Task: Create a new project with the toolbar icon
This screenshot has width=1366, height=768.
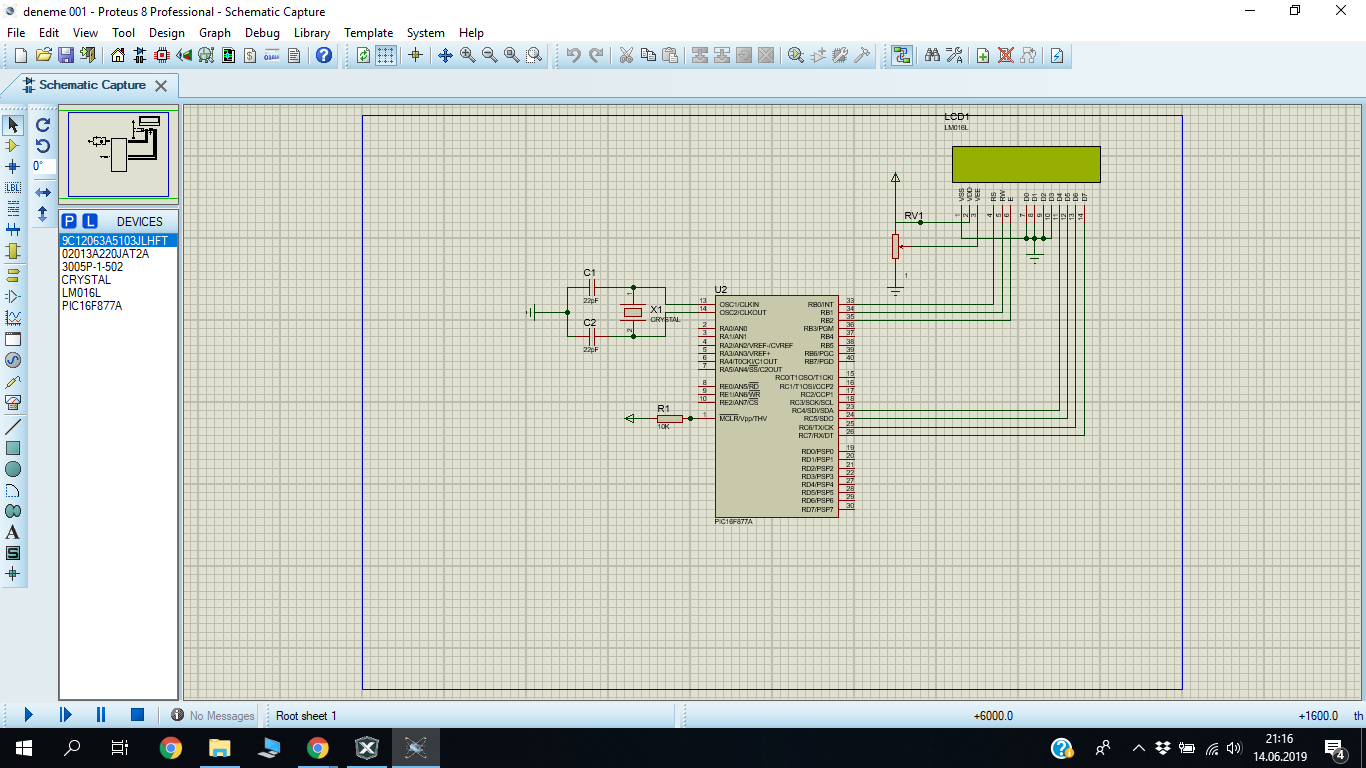Action: point(20,55)
